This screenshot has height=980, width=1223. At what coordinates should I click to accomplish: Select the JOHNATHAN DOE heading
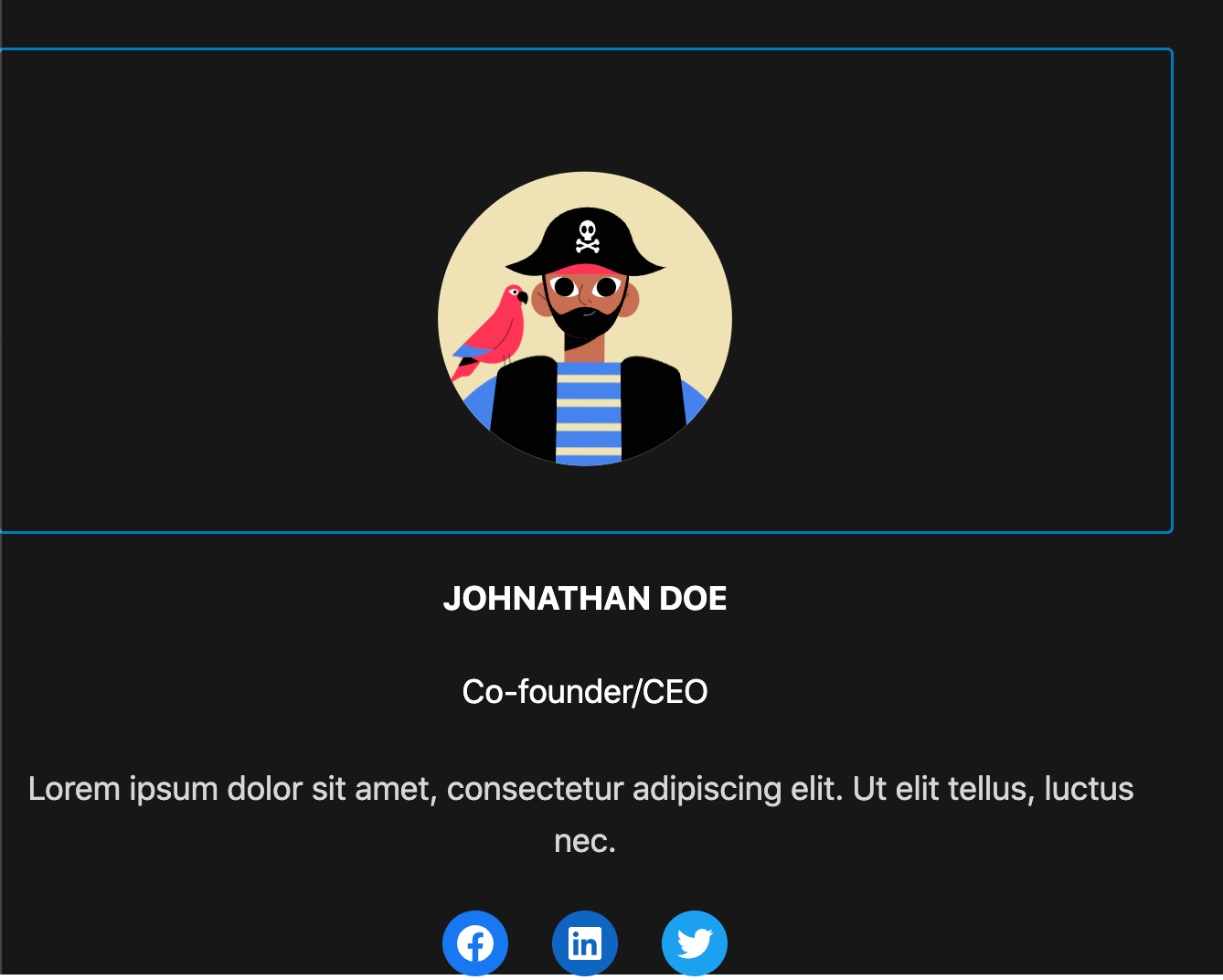coord(585,599)
